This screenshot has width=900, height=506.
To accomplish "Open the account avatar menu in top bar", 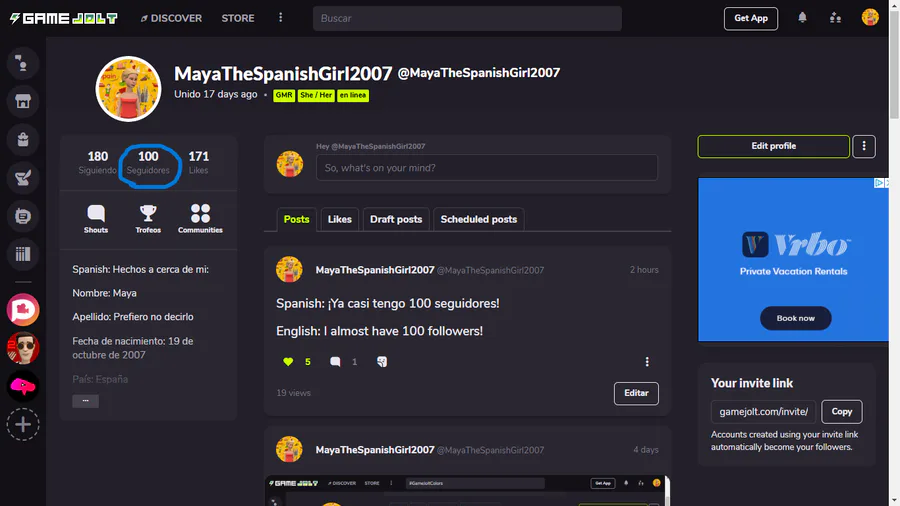I will click(x=870, y=17).
